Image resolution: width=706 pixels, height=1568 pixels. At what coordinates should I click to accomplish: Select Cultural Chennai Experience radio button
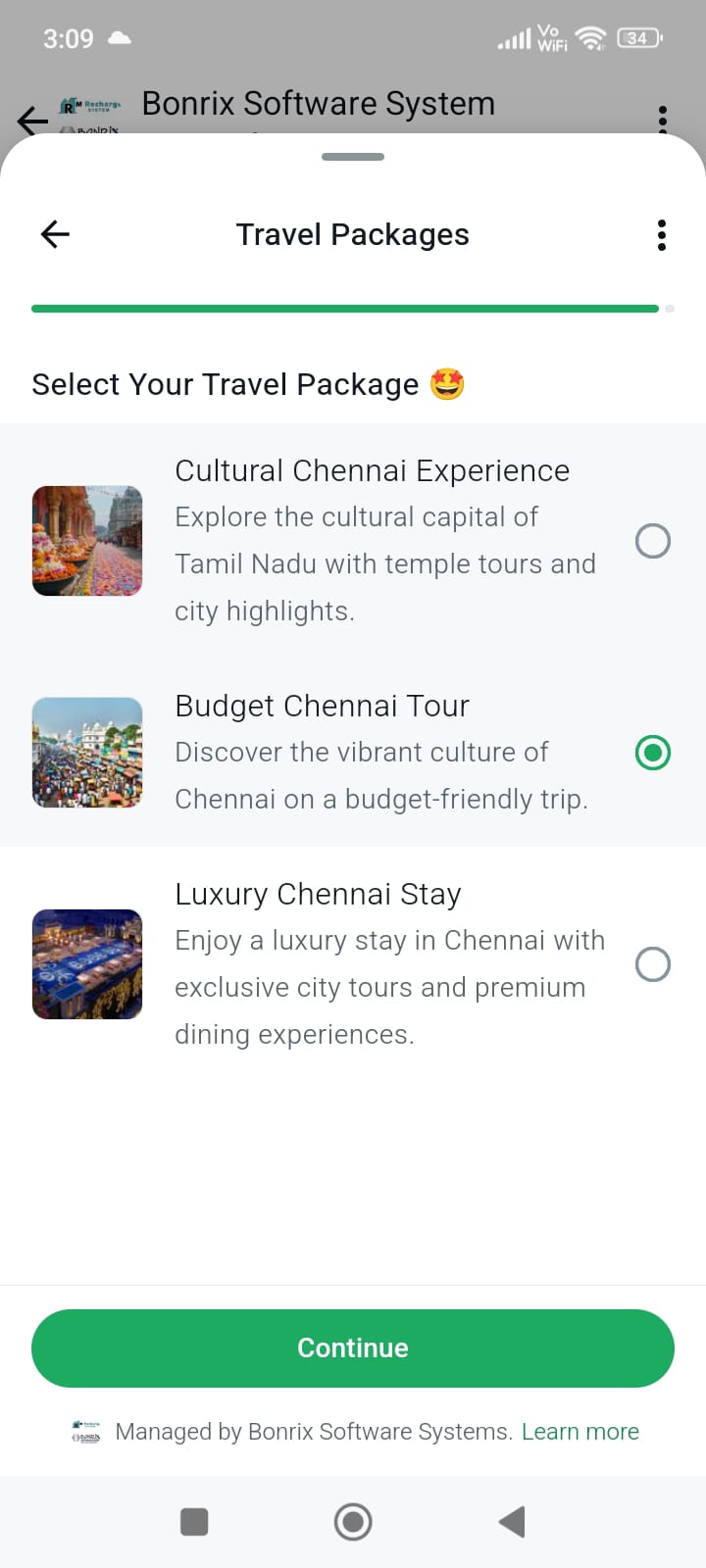pos(653,541)
